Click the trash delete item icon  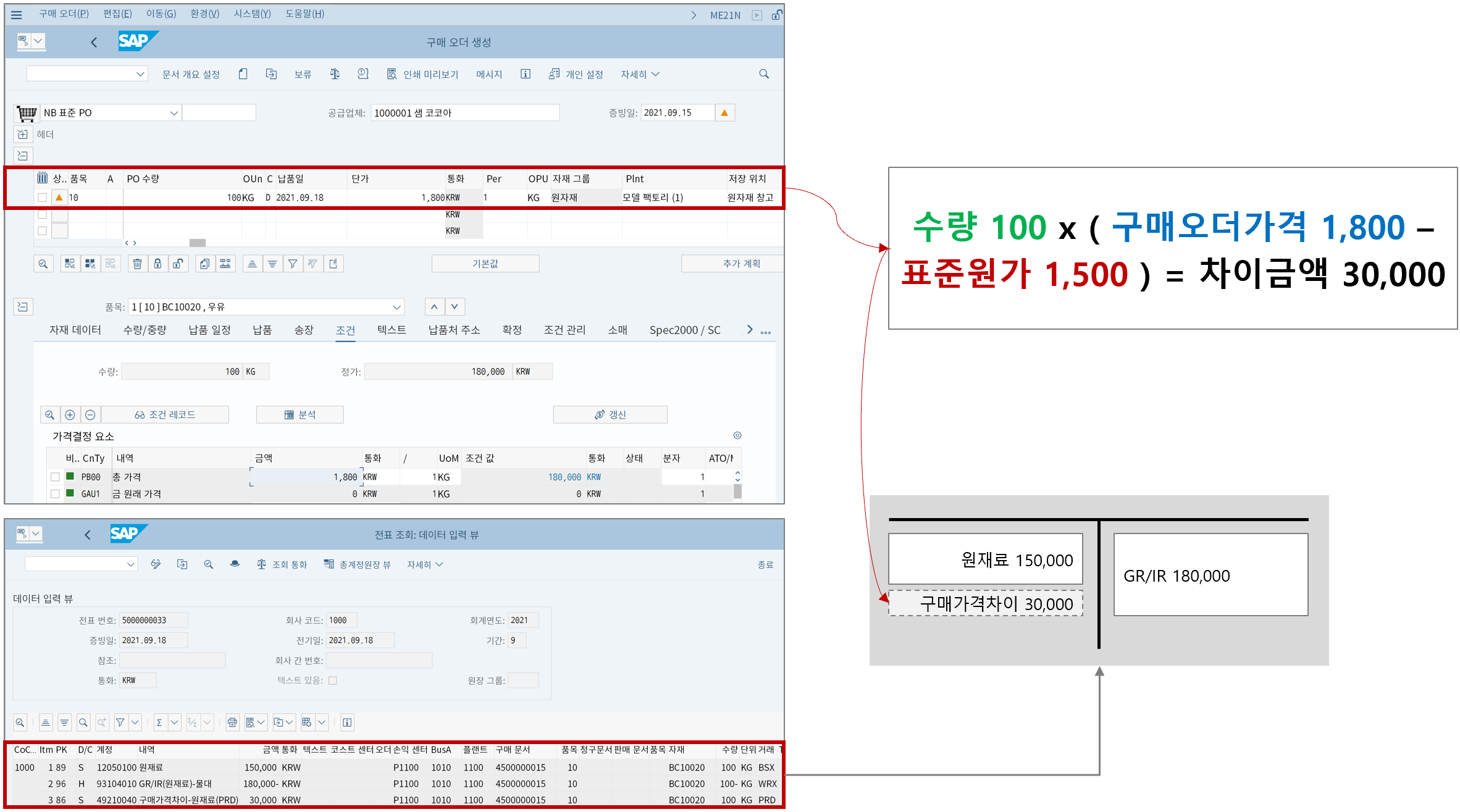point(137,264)
